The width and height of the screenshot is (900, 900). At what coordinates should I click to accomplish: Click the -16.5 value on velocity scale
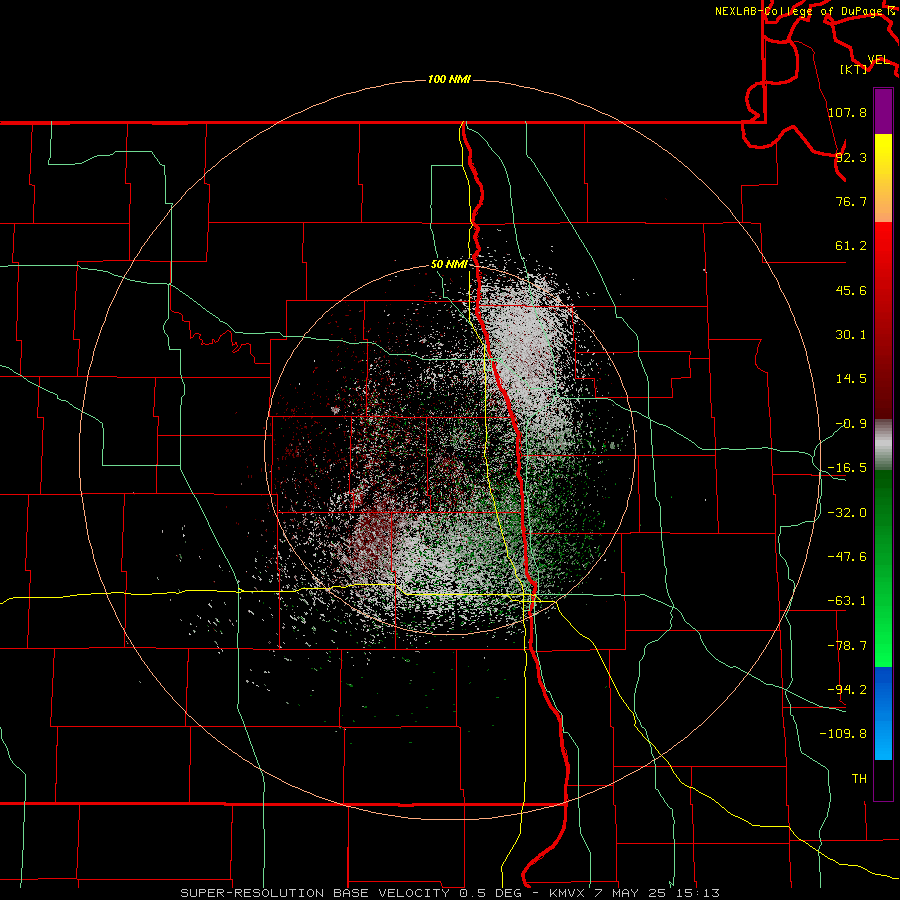coord(847,468)
